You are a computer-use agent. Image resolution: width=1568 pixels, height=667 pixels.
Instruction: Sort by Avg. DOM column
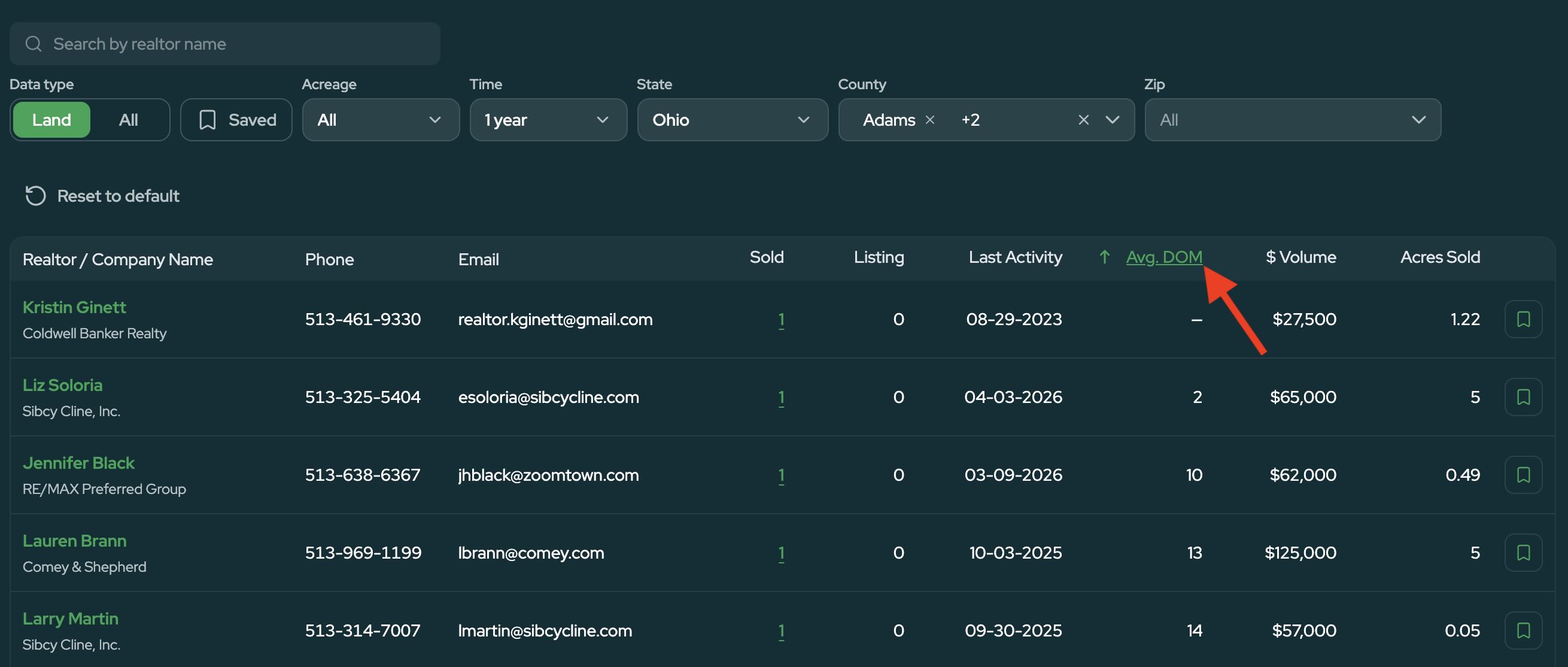[x=1164, y=257]
